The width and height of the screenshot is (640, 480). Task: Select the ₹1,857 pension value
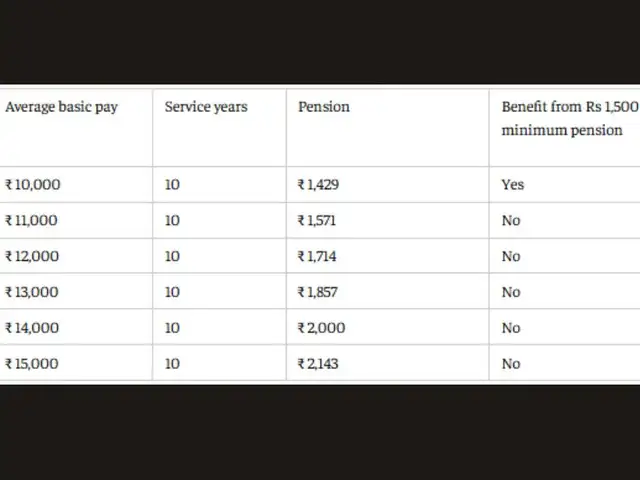click(x=318, y=292)
